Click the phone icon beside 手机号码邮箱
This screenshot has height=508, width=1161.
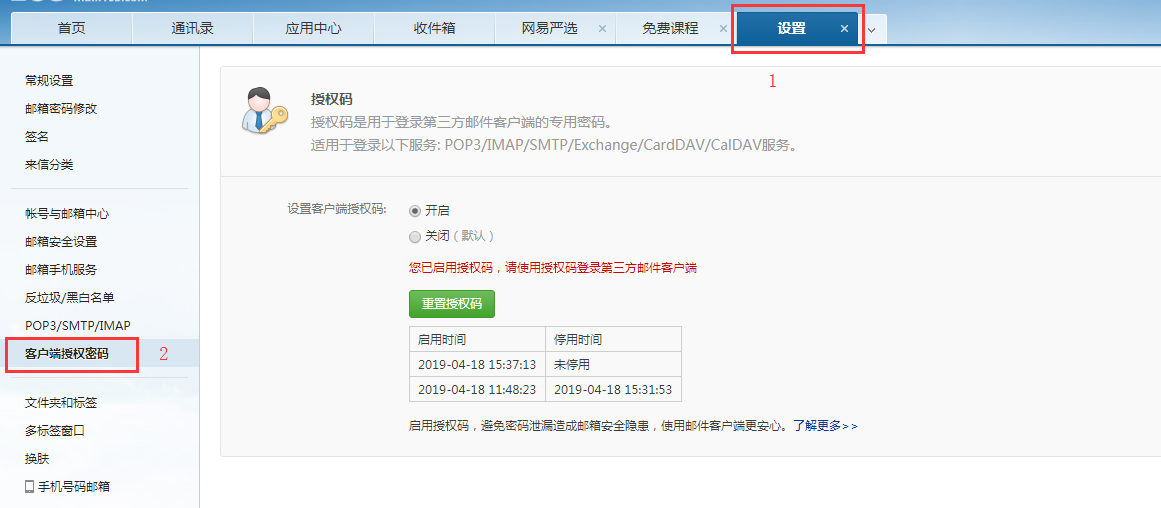click(x=30, y=487)
